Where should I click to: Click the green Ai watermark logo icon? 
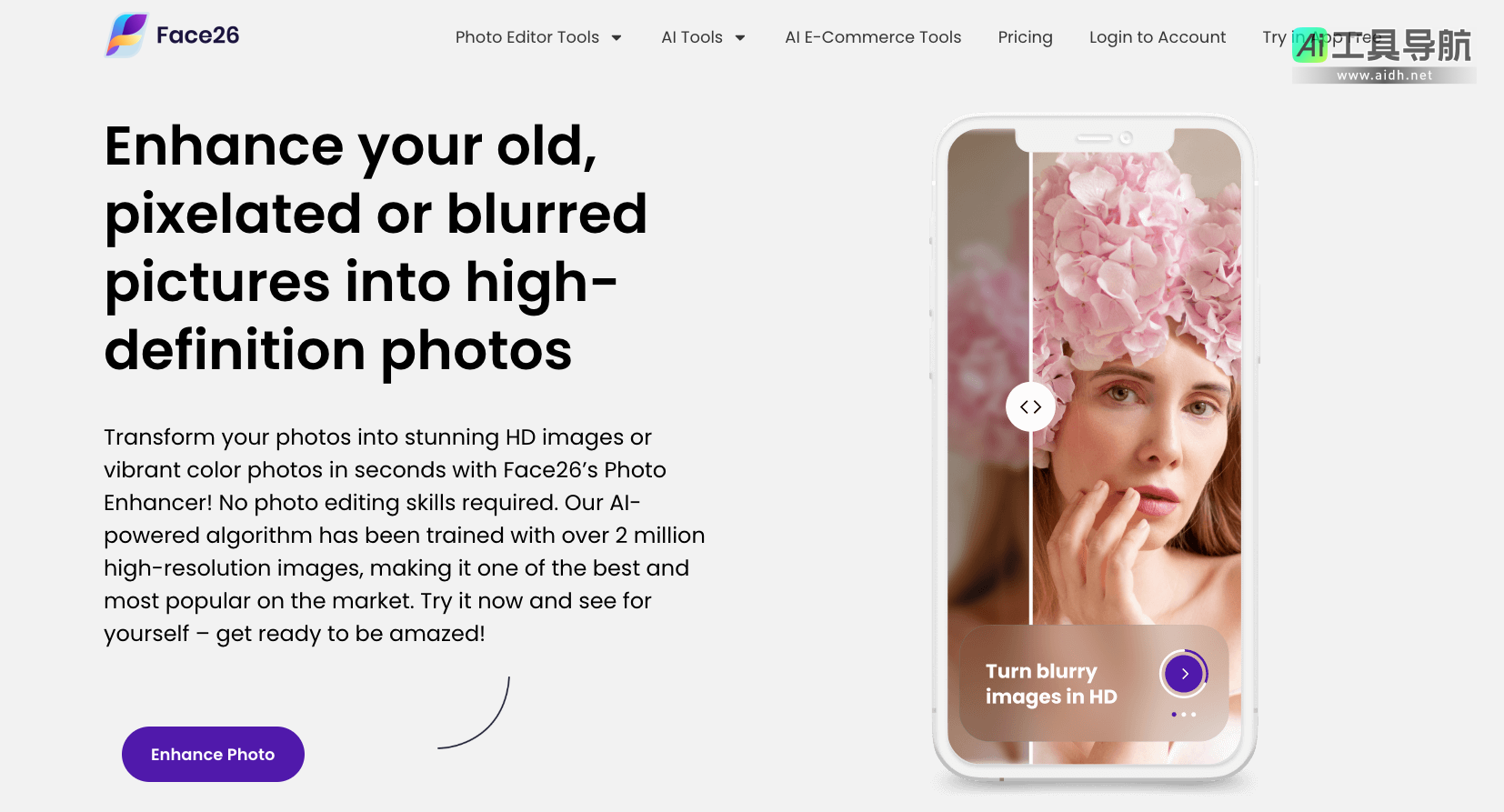[x=1310, y=45]
